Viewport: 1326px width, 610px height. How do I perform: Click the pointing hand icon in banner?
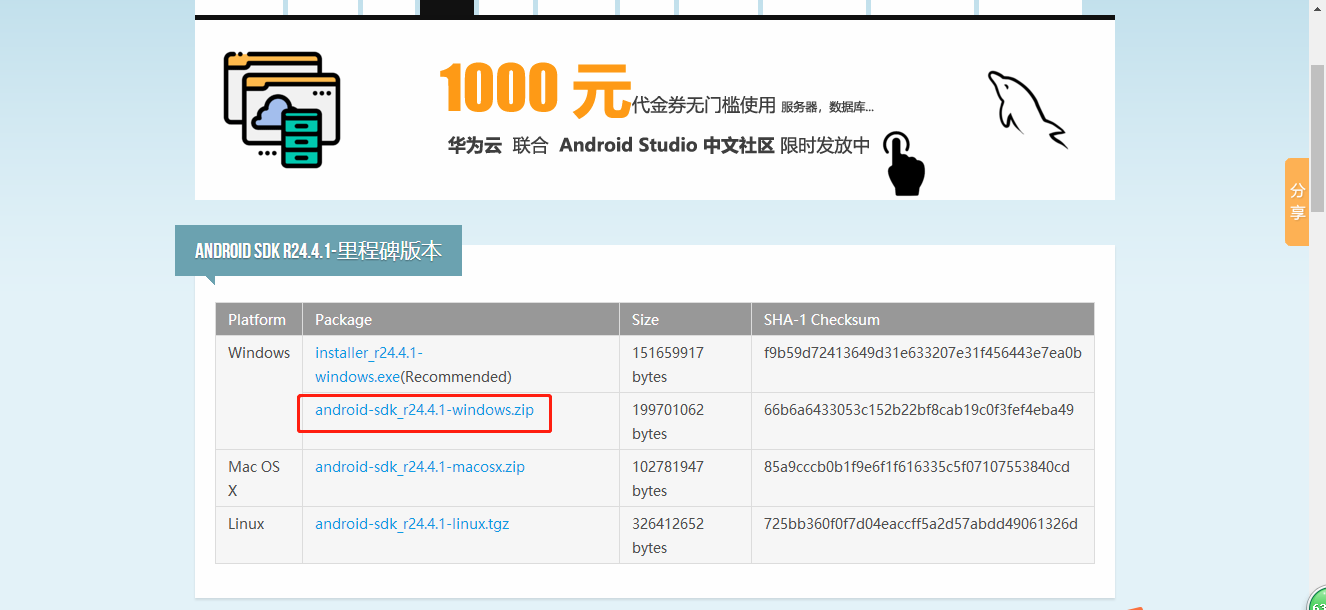click(904, 163)
